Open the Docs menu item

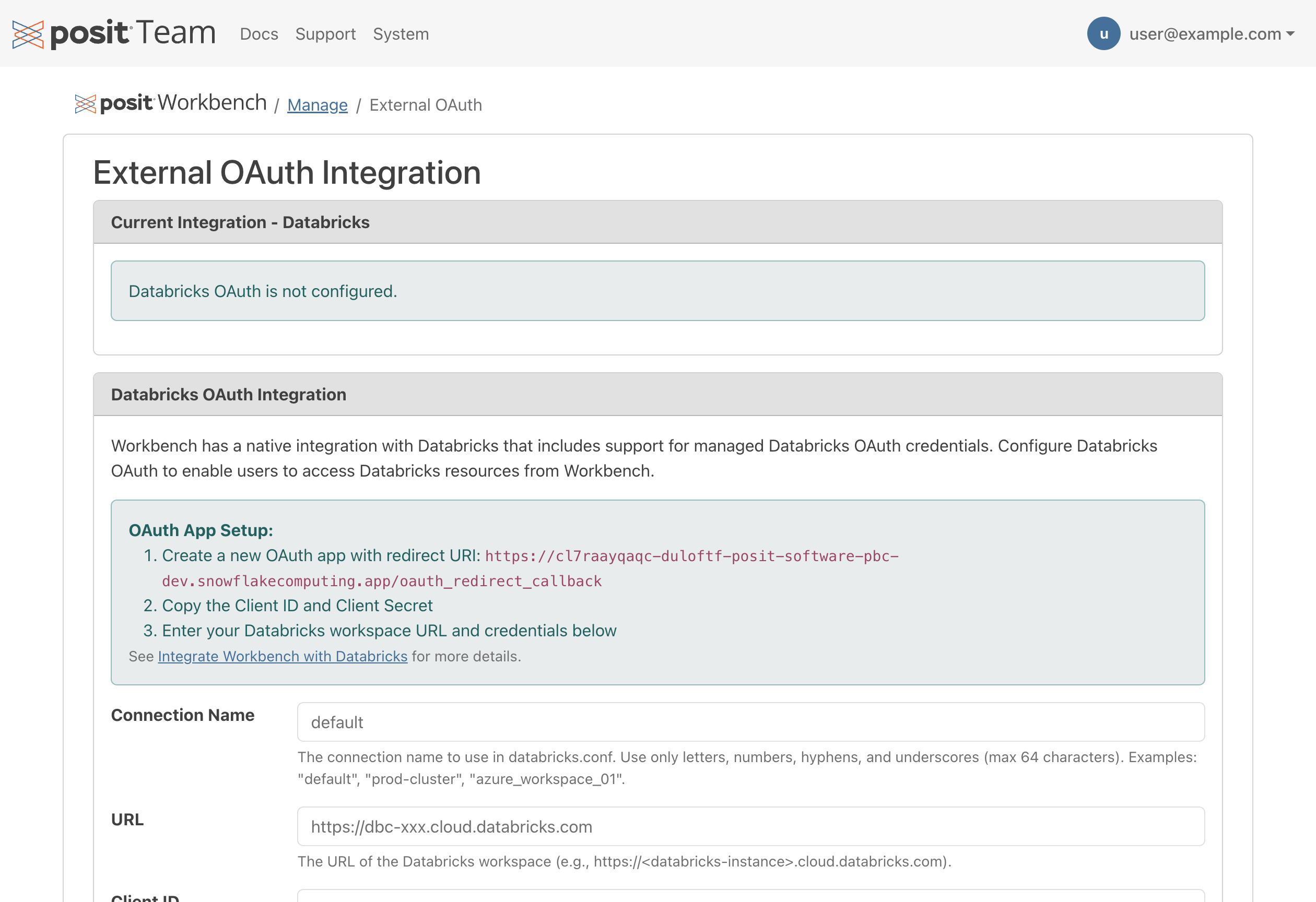(x=259, y=34)
